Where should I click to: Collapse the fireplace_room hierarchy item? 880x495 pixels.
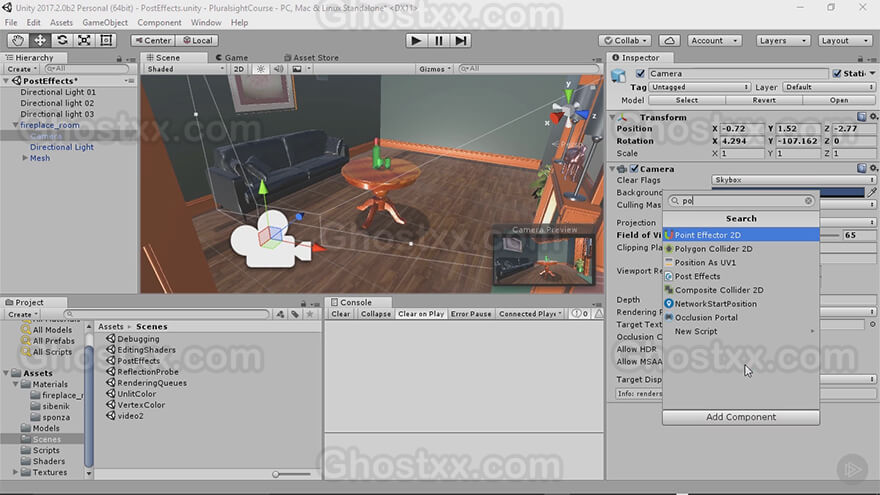point(16,125)
